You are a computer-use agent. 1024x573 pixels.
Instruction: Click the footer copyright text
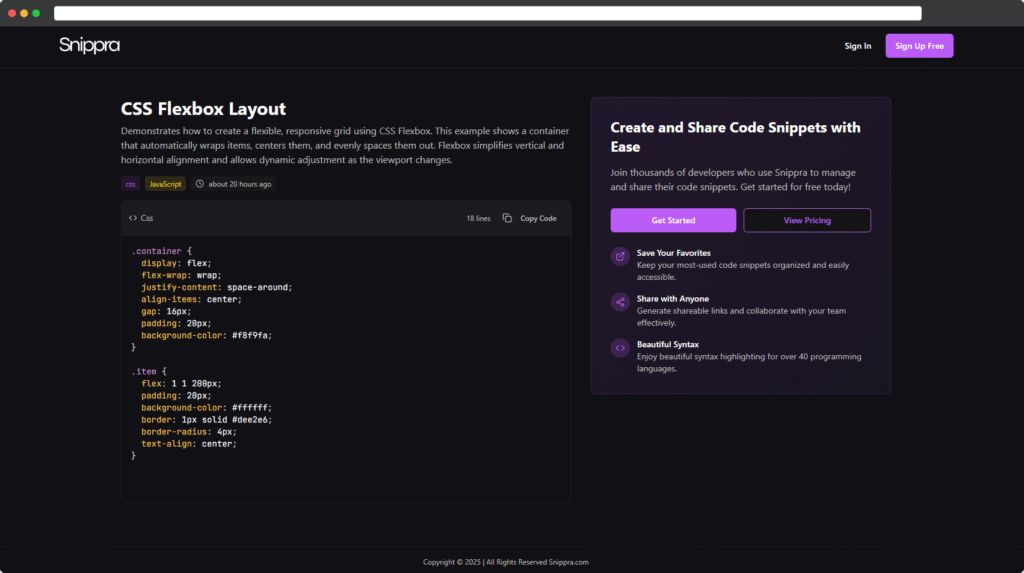click(x=505, y=562)
